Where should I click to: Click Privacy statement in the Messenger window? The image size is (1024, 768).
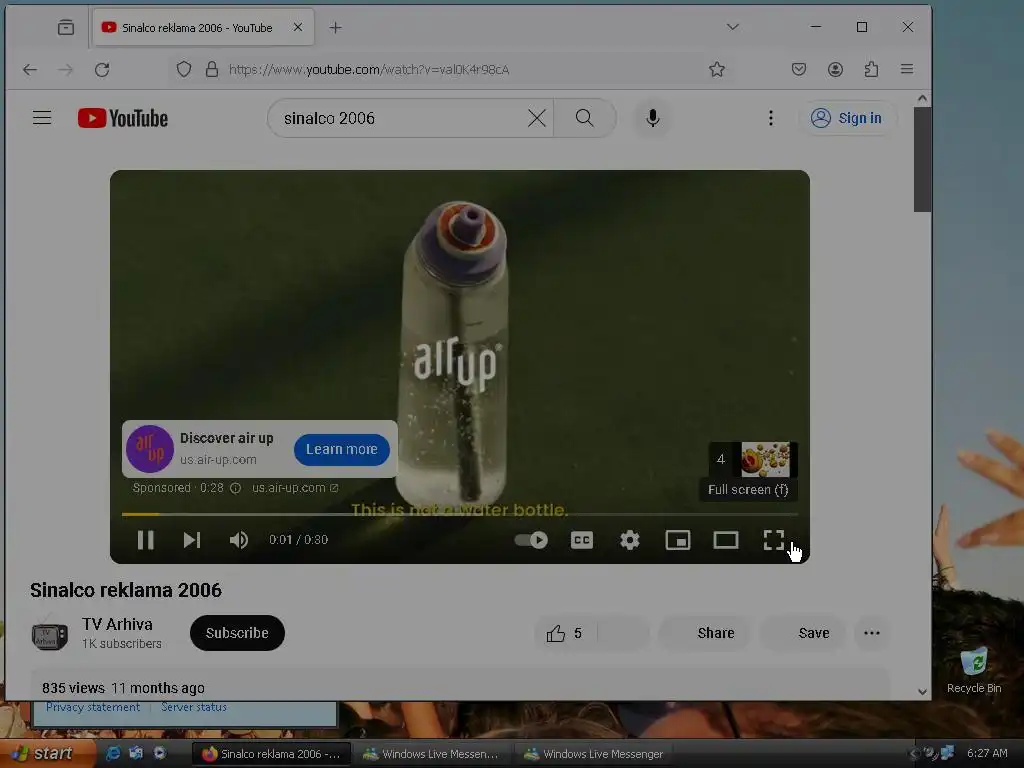pyautogui.click(x=93, y=707)
